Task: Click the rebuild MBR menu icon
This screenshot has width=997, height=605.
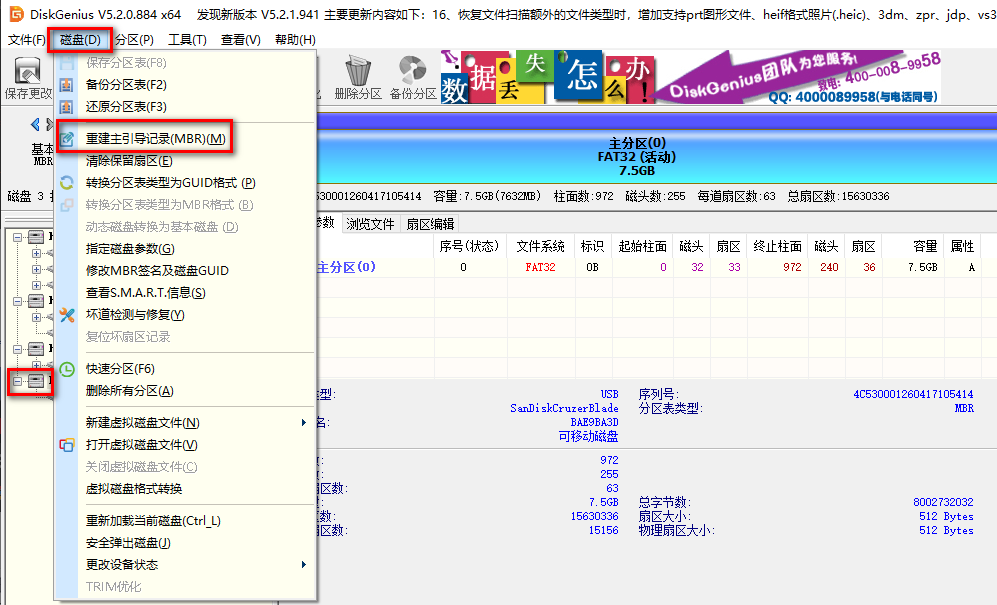Action: 67,139
